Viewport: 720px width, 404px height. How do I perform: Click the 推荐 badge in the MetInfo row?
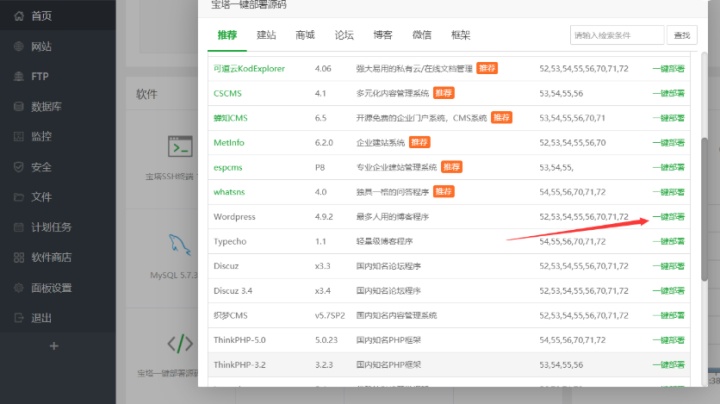coord(419,142)
